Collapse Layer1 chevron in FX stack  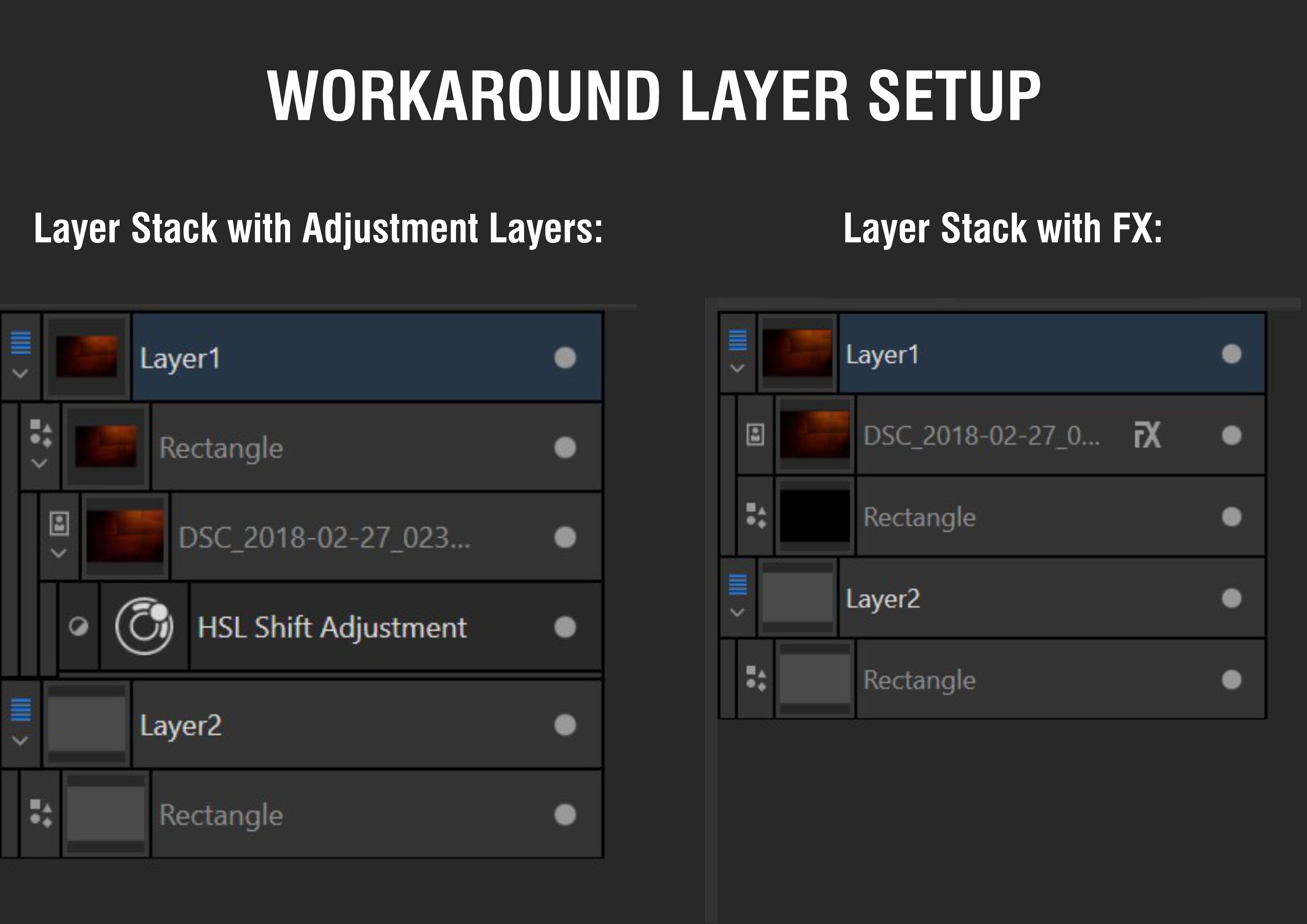click(737, 368)
